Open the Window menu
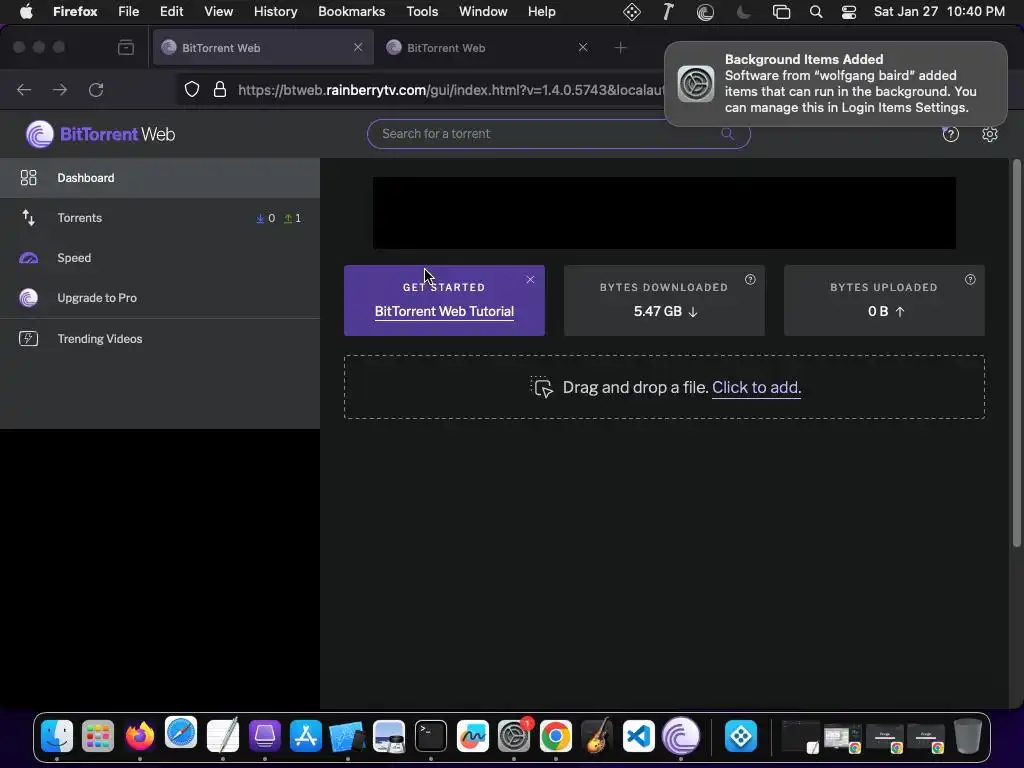 coord(483,12)
